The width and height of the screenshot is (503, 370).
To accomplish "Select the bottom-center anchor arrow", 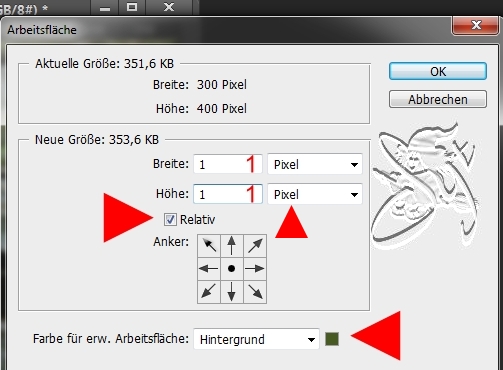I will tap(232, 292).
